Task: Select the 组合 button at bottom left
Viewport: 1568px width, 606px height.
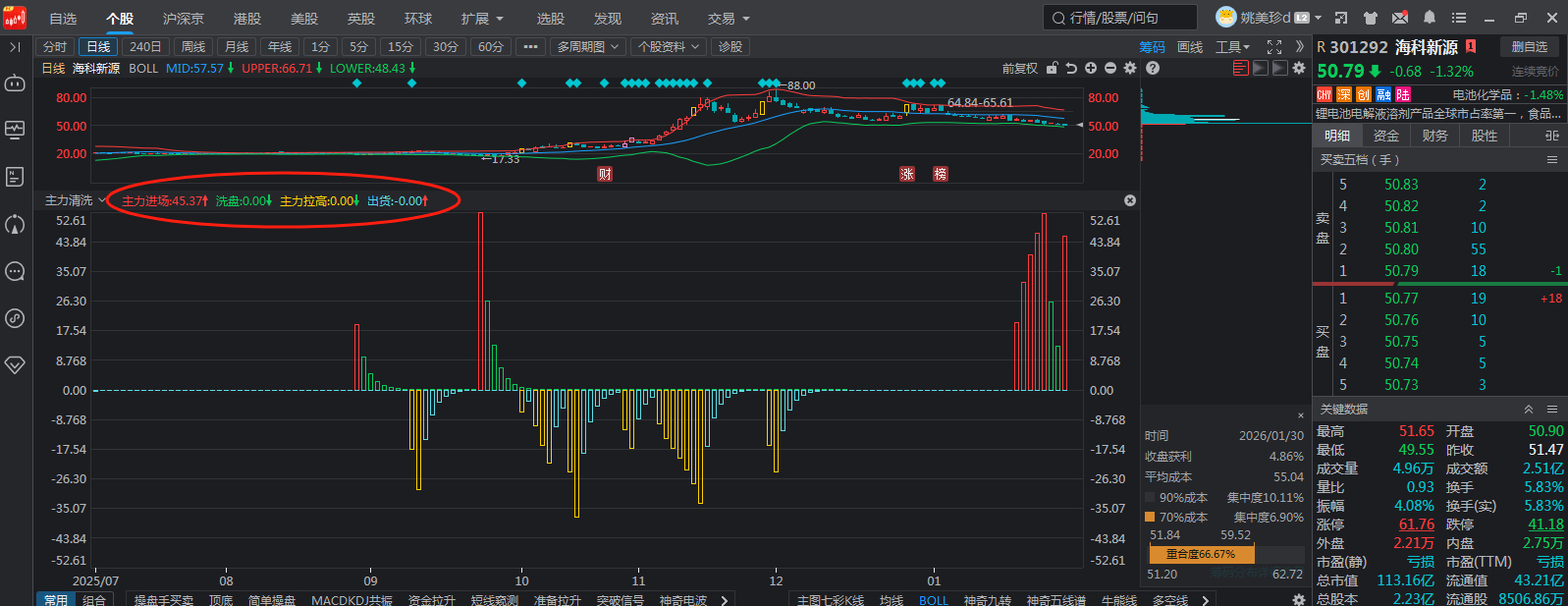Action: [x=94, y=600]
